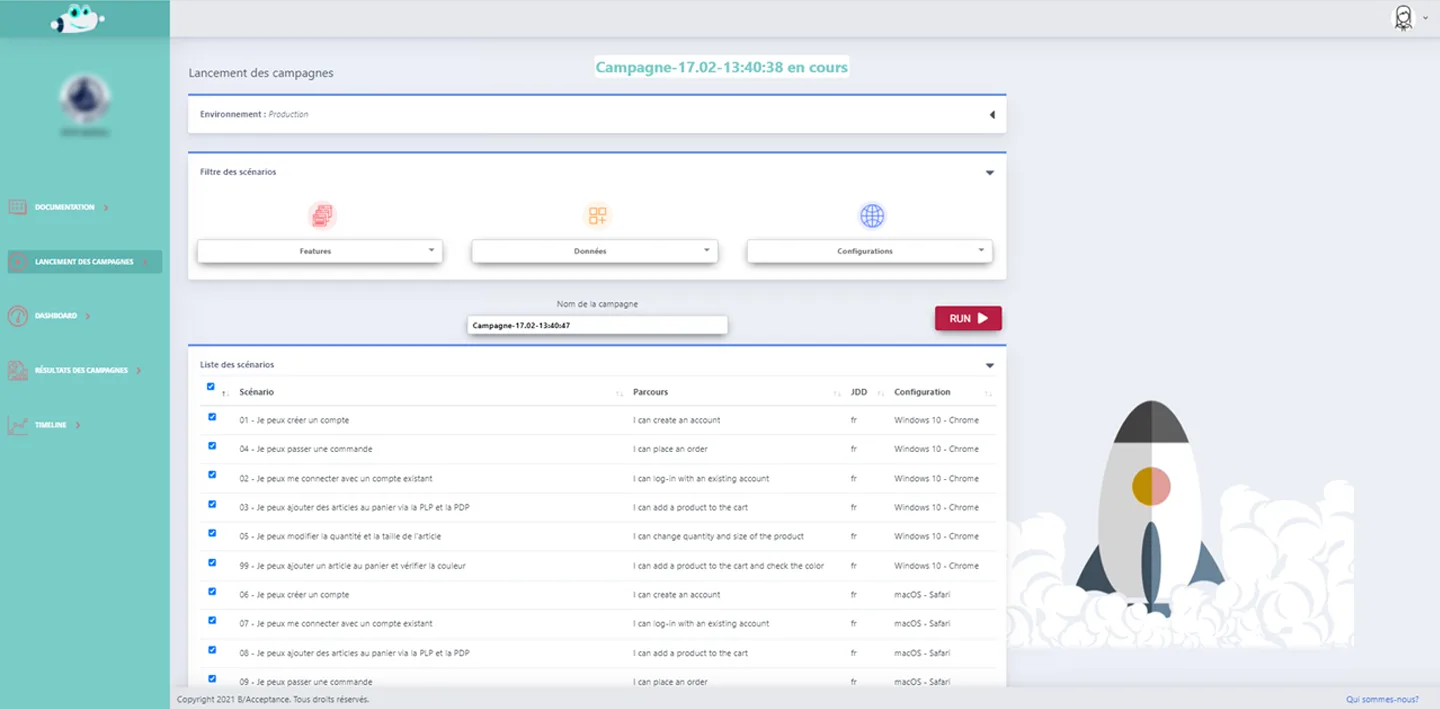Click the Timeline chart icon
Image resolution: width=1440 pixels, height=709 pixels.
18,425
